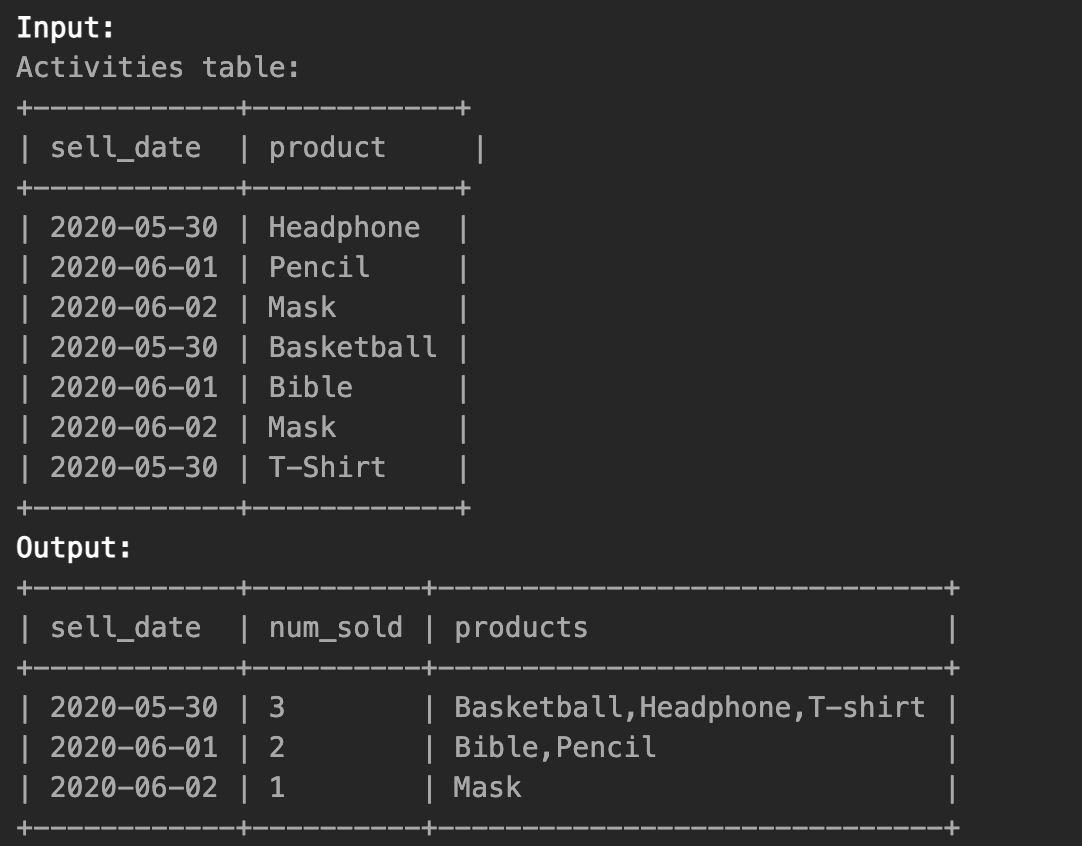
Task: Click the num_sold value 2
Action: click(x=277, y=748)
